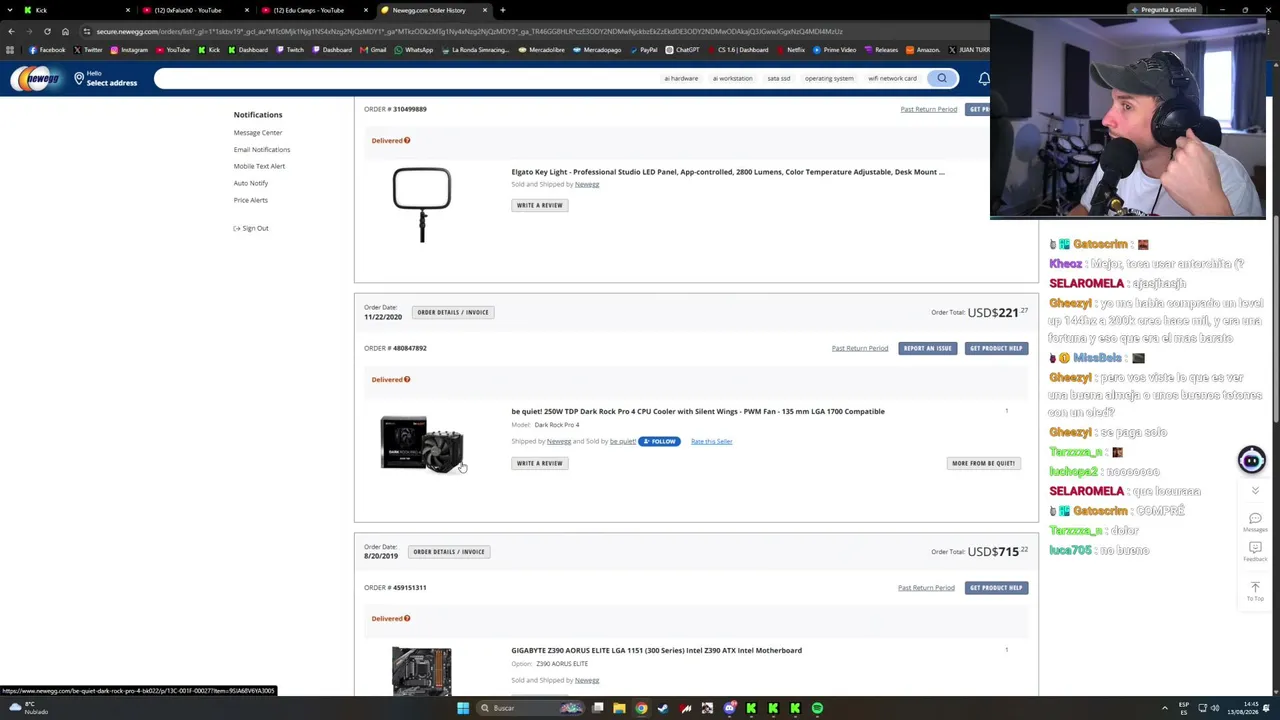Switch to the 0xFaluch0 YouTube tab
Image resolution: width=1280 pixels, height=720 pixels.
195,10
